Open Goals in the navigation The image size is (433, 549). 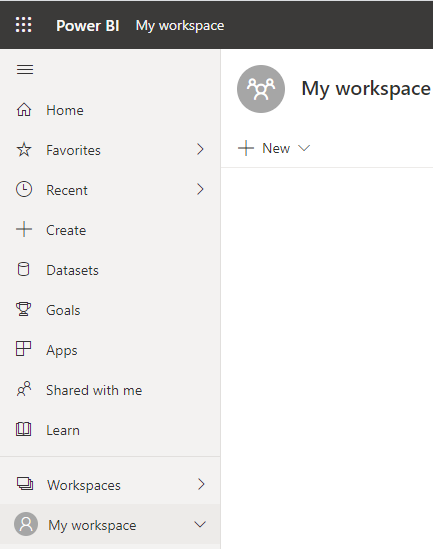tap(110, 310)
